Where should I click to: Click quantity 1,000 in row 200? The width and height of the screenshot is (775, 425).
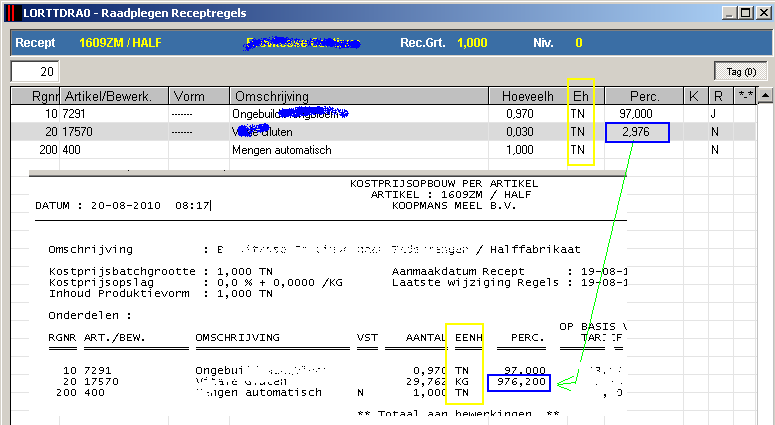[520, 150]
